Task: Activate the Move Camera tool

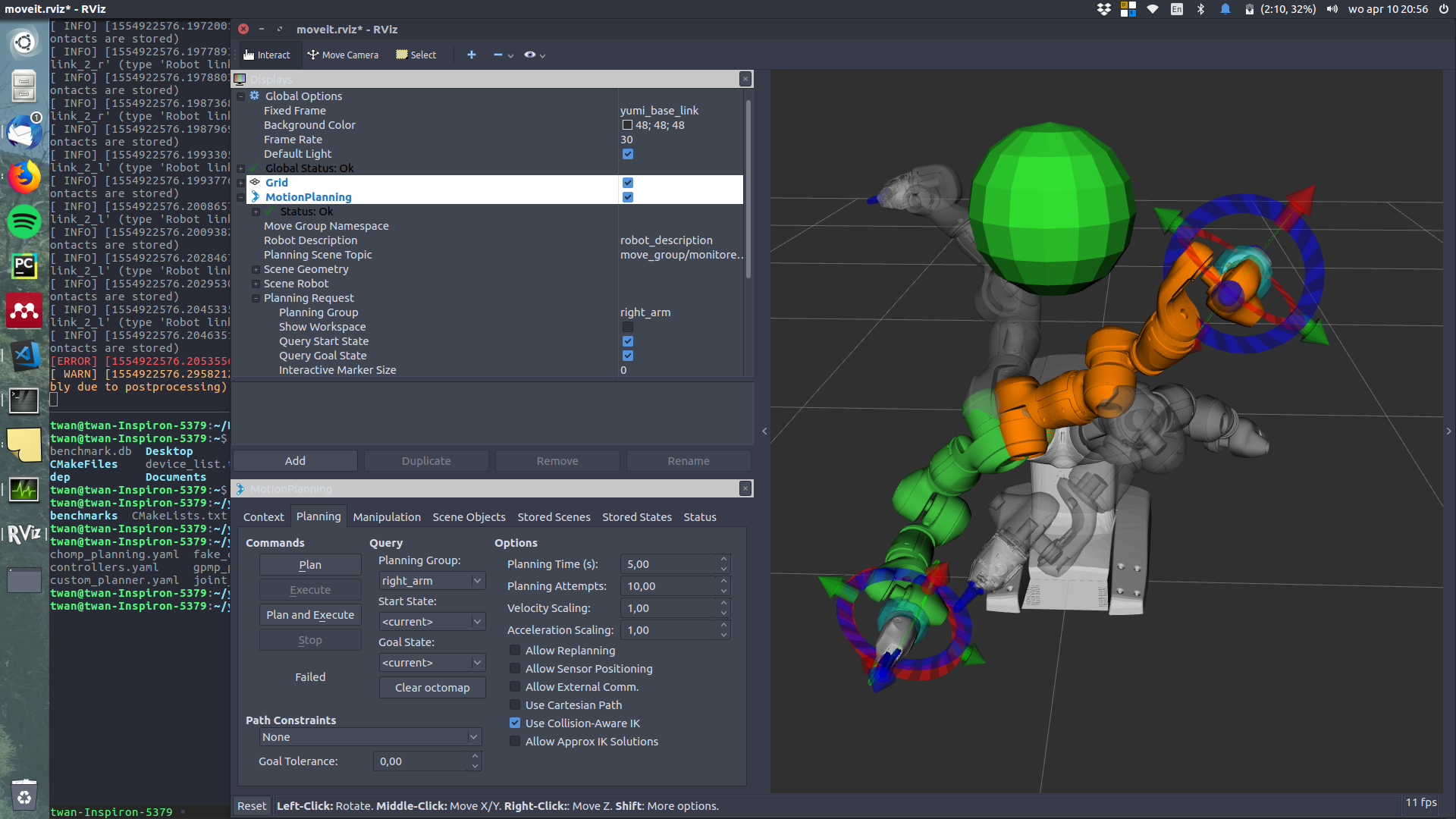Action: point(343,55)
